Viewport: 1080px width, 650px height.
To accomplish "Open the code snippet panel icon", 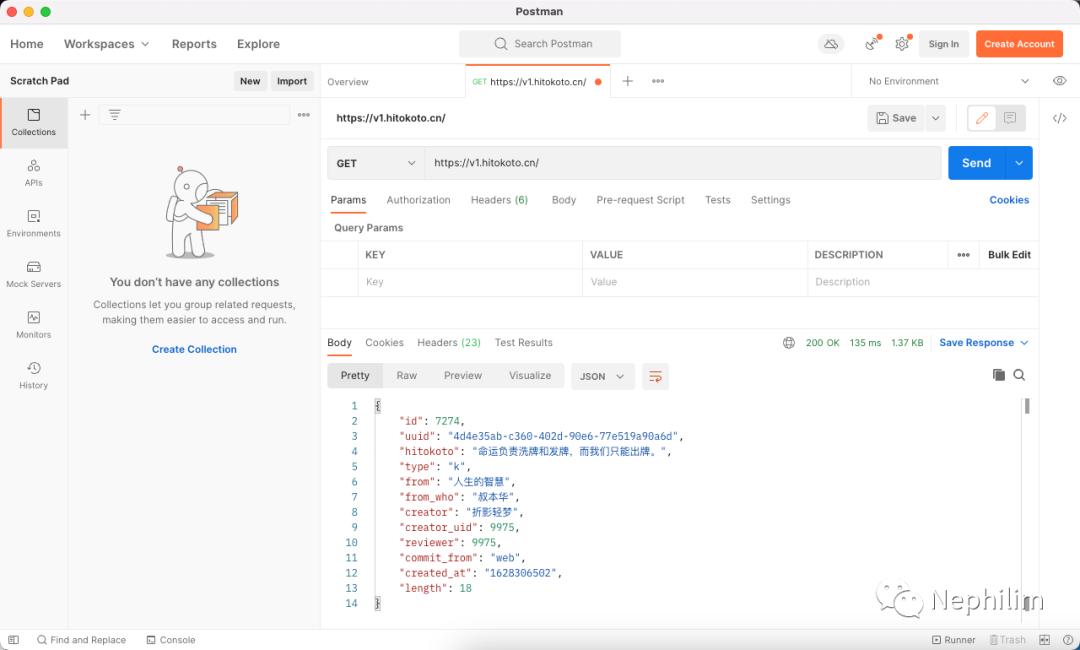I will click(1059, 118).
